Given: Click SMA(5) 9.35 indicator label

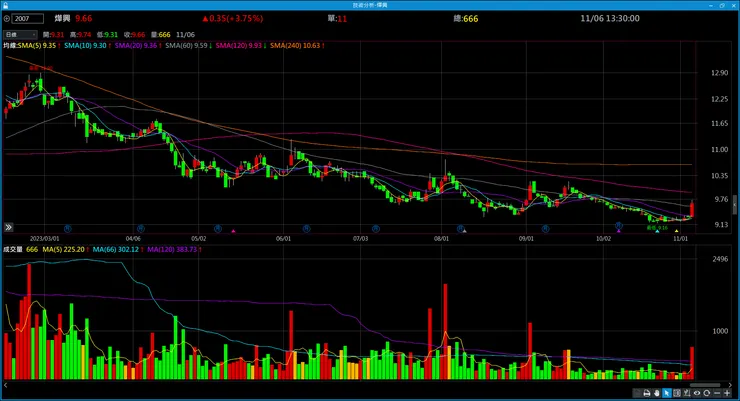Looking at the screenshot, I should [36, 46].
